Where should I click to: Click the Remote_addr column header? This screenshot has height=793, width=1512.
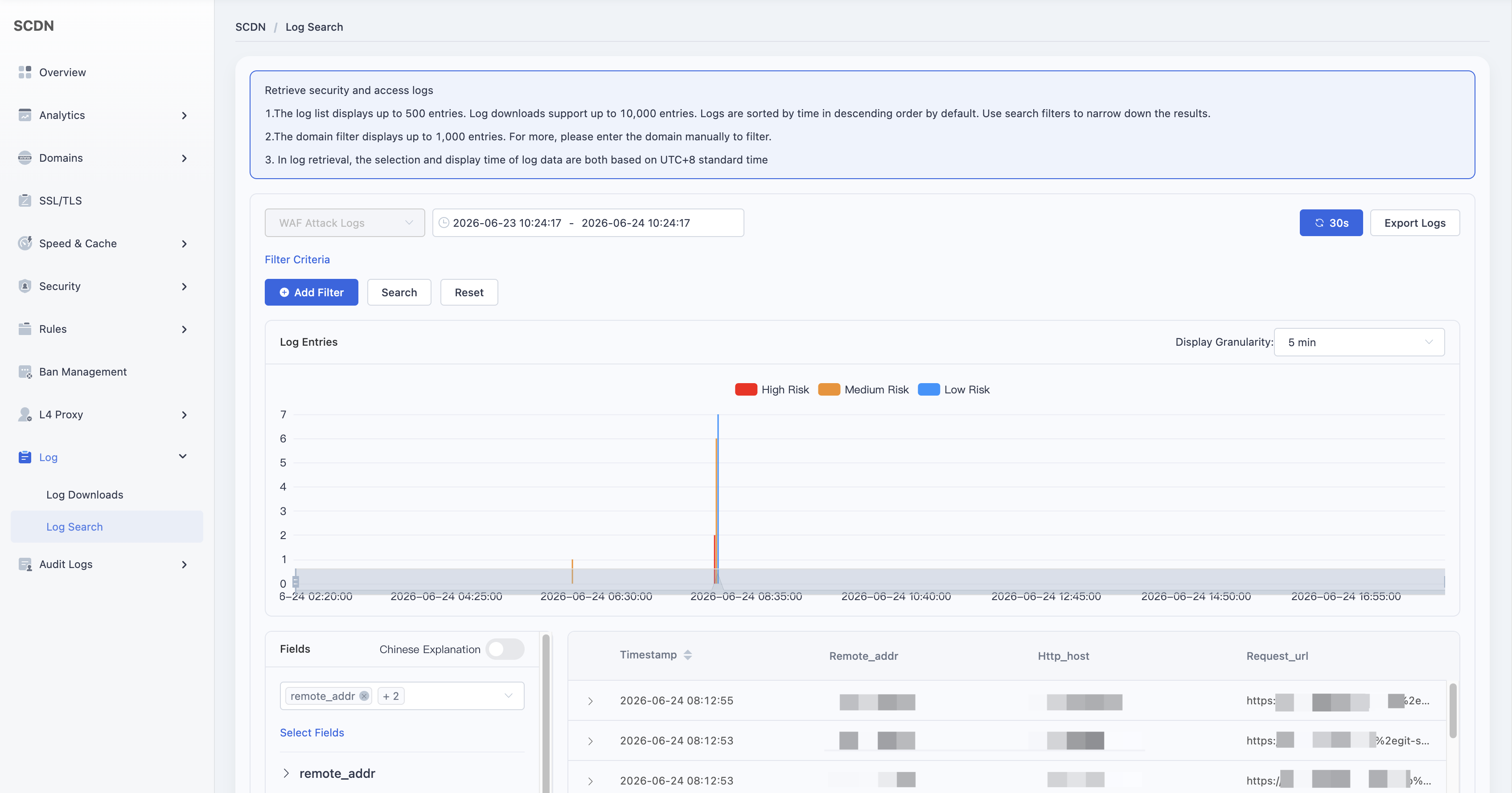863,656
